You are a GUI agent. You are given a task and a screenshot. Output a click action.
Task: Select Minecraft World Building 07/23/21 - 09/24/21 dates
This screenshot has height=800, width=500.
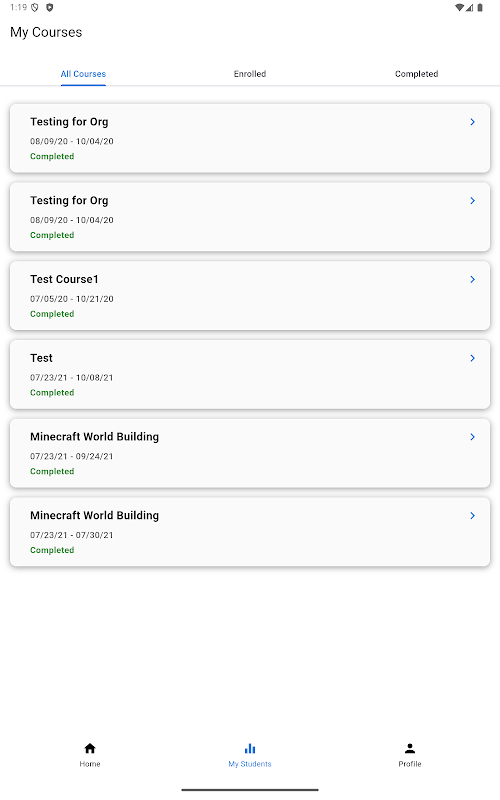pos(71,456)
